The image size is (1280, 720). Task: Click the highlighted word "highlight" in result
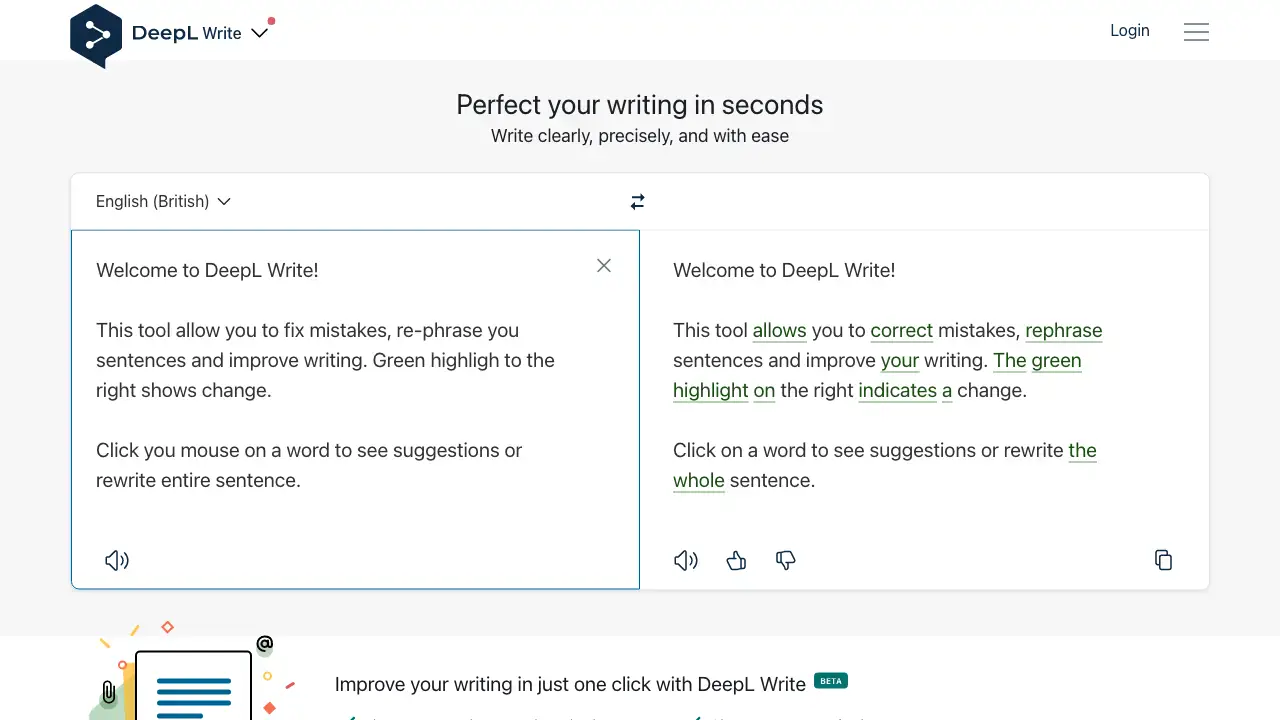coord(710,391)
